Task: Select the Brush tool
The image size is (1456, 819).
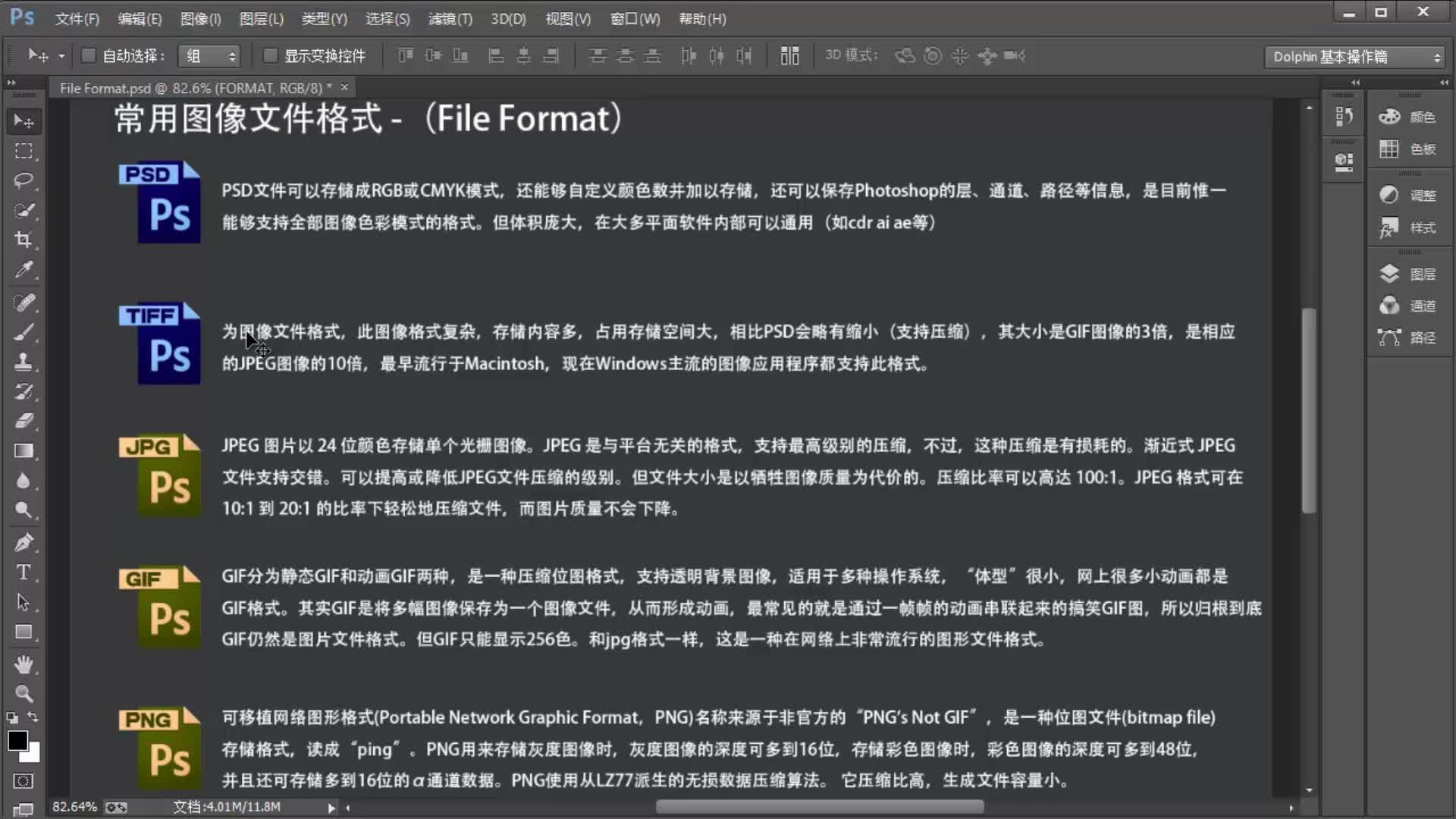Action: (x=23, y=331)
